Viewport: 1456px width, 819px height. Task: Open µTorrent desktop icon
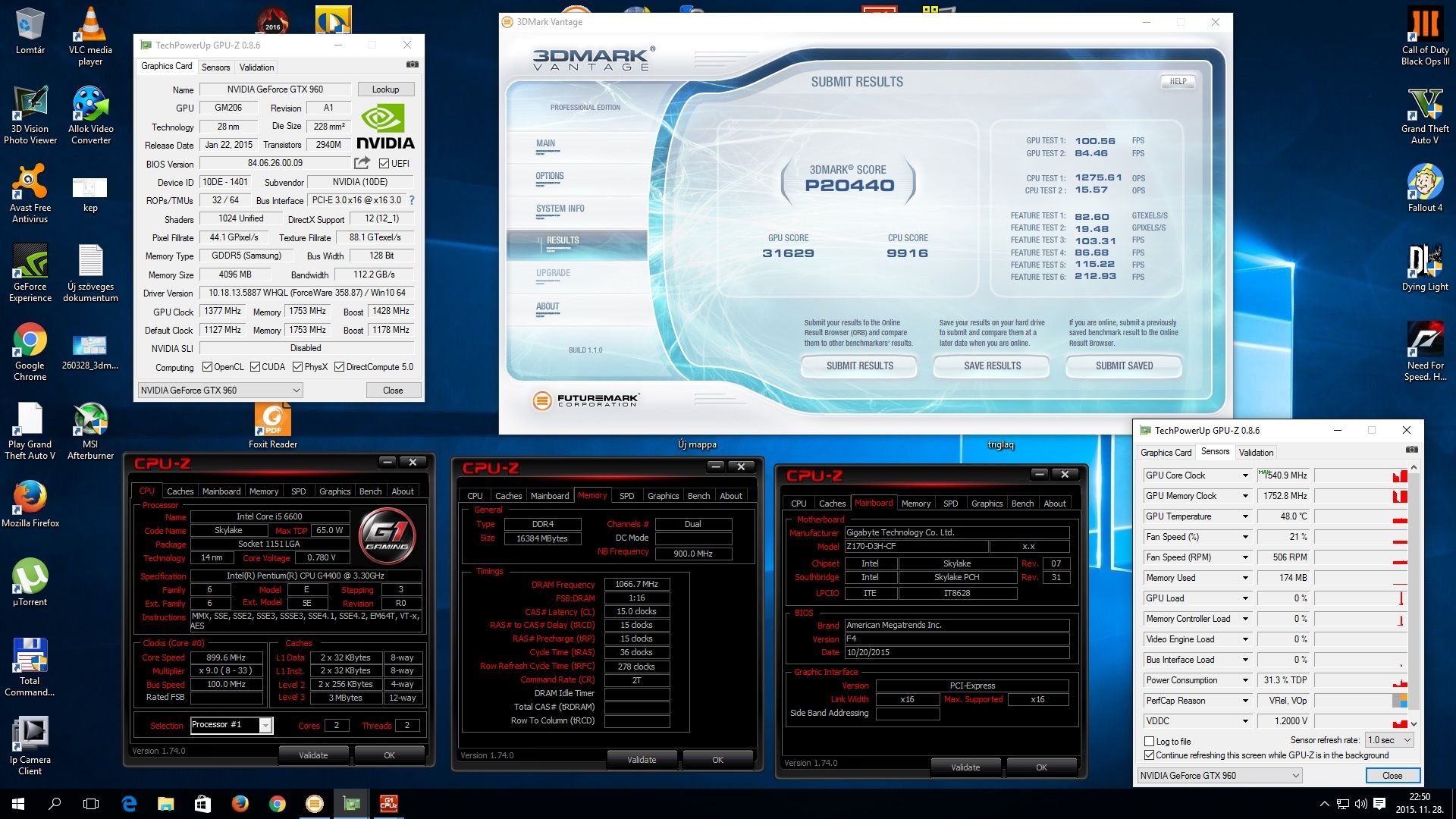[30, 582]
